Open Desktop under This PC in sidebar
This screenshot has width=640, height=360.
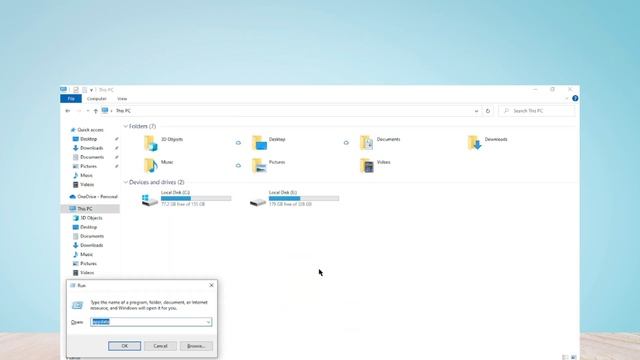click(x=85, y=227)
